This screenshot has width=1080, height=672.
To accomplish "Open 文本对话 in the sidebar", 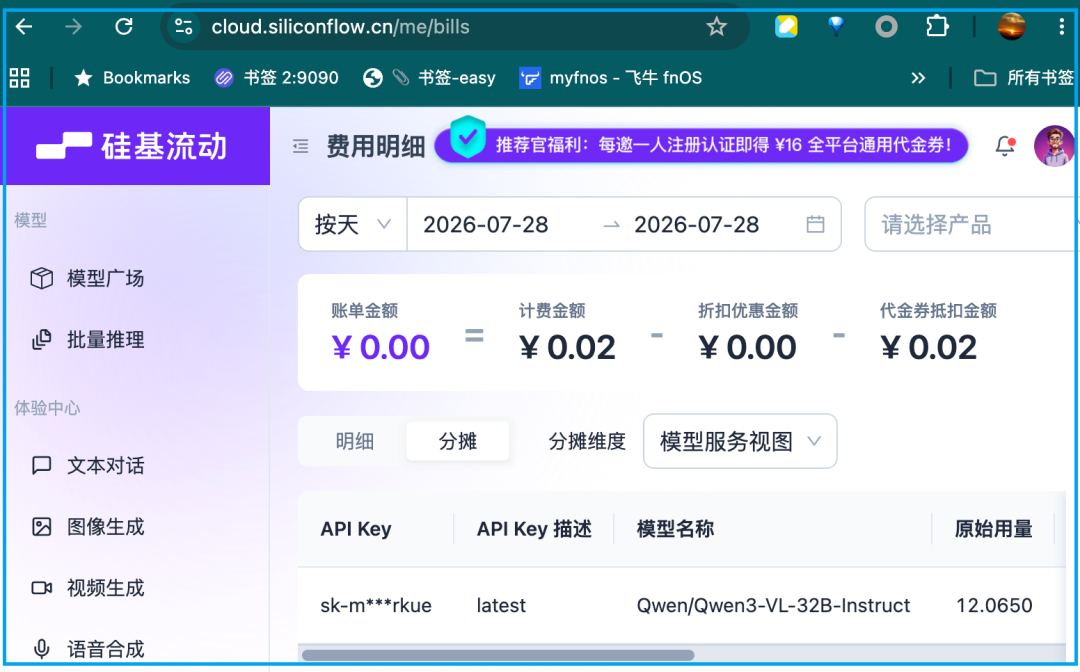I will pyautogui.click(x=87, y=465).
